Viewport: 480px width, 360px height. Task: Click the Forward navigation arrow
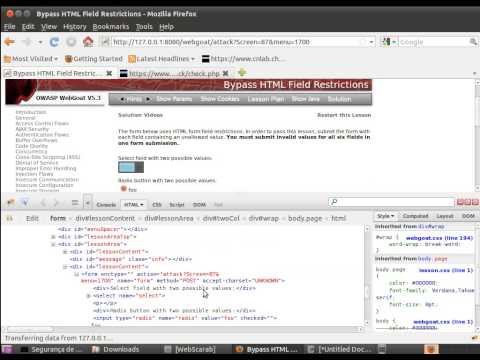[x=27, y=42]
